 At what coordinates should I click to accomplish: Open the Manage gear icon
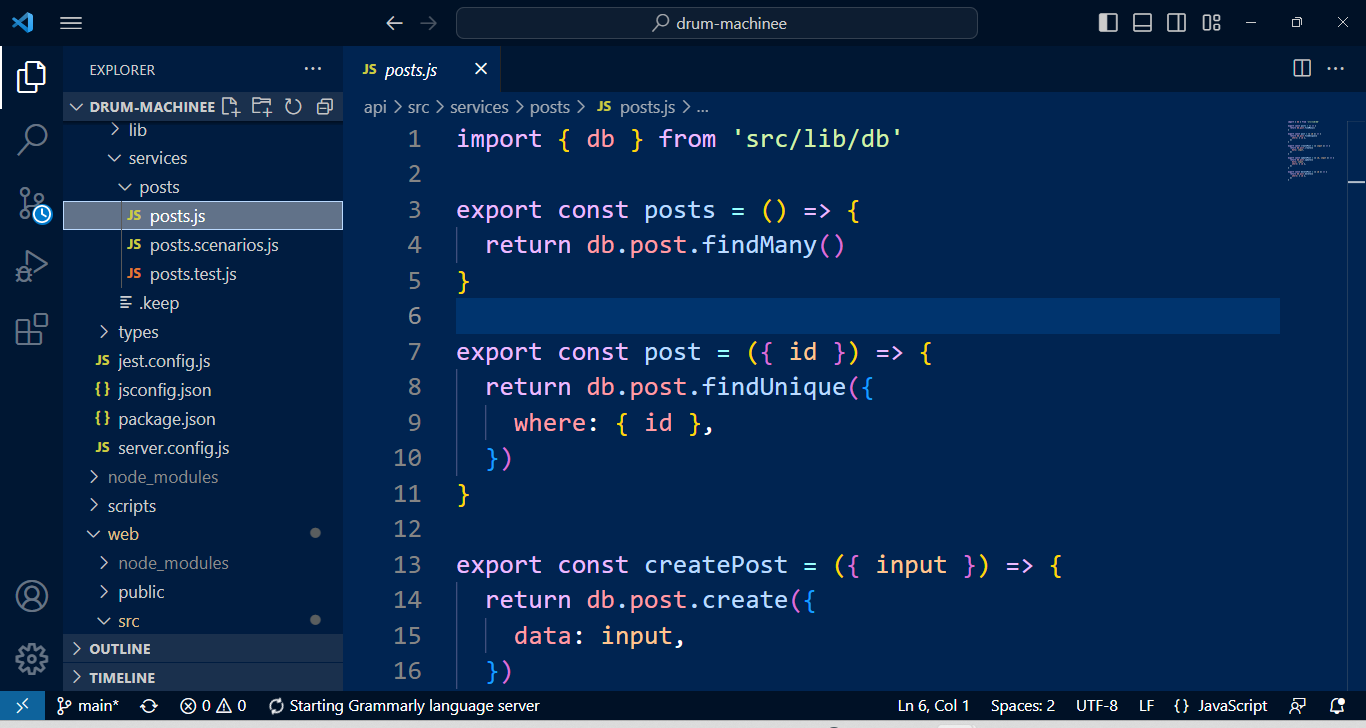tap(32, 659)
